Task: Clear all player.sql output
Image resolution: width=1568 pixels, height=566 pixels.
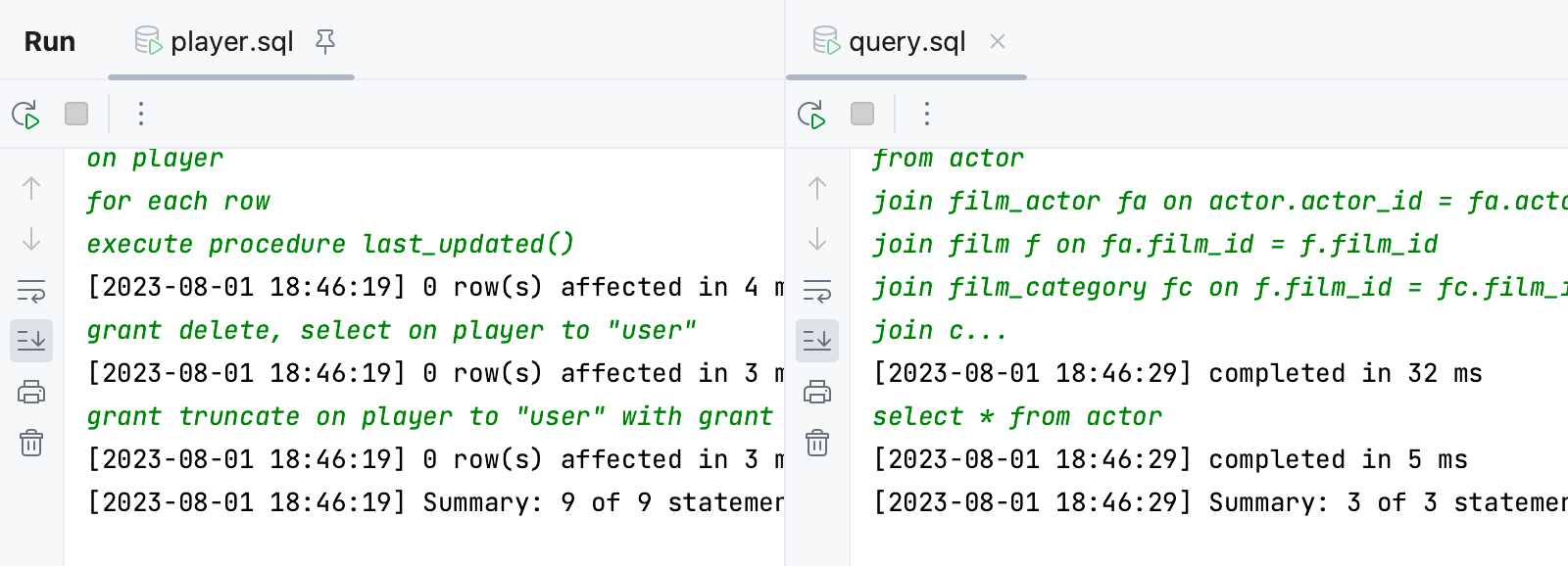Action: 31,444
